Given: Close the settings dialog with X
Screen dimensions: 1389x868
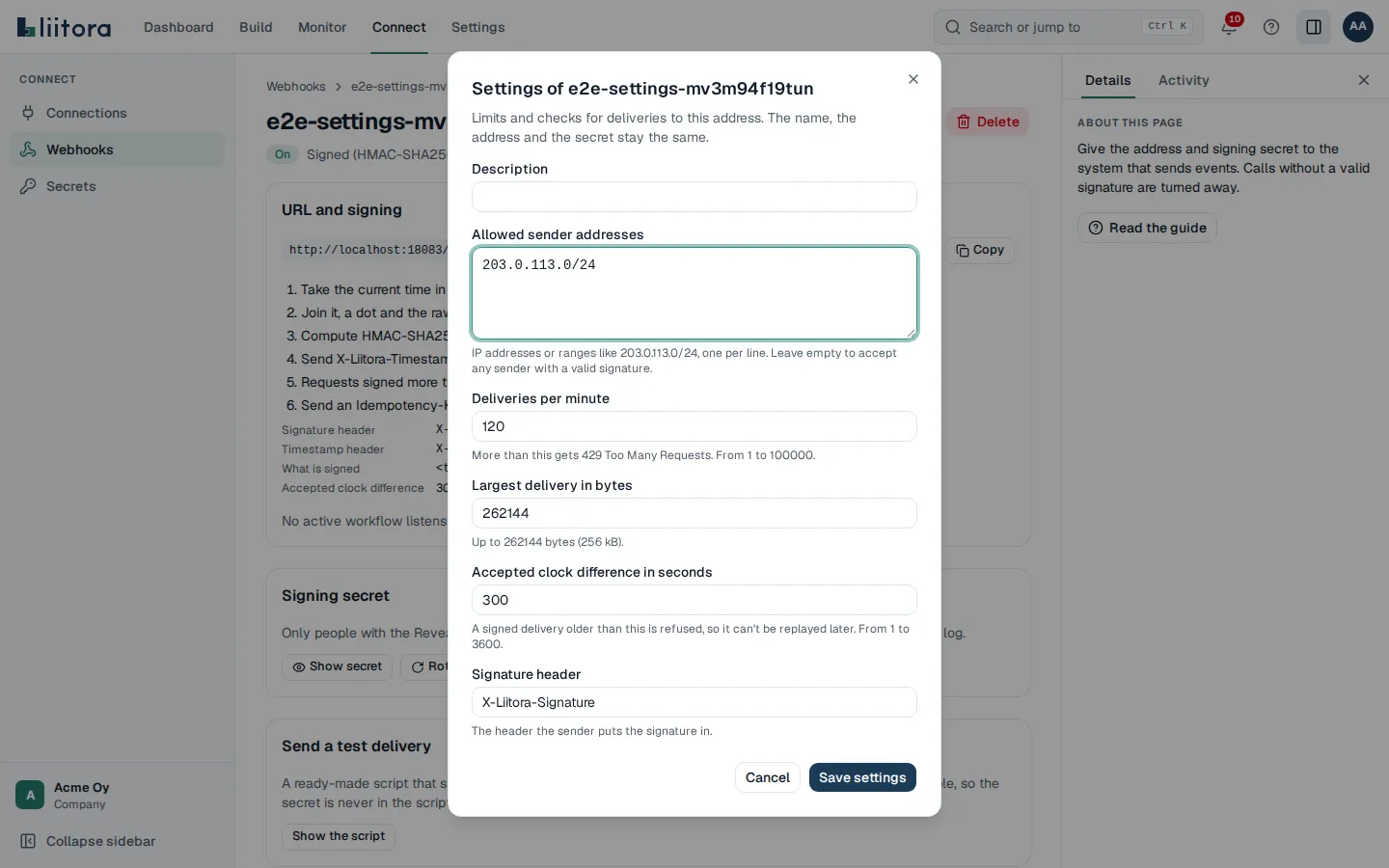Looking at the screenshot, I should [913, 79].
